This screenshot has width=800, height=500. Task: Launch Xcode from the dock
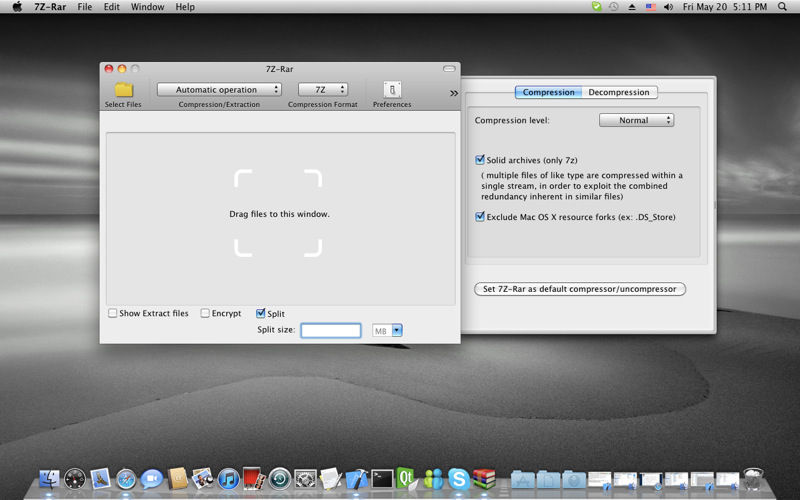357,480
